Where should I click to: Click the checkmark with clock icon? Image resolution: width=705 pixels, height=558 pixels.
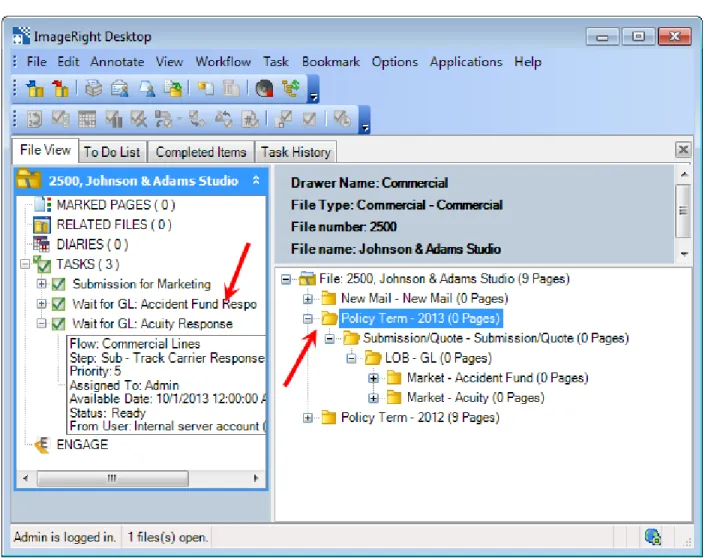pyautogui.click(x=342, y=119)
